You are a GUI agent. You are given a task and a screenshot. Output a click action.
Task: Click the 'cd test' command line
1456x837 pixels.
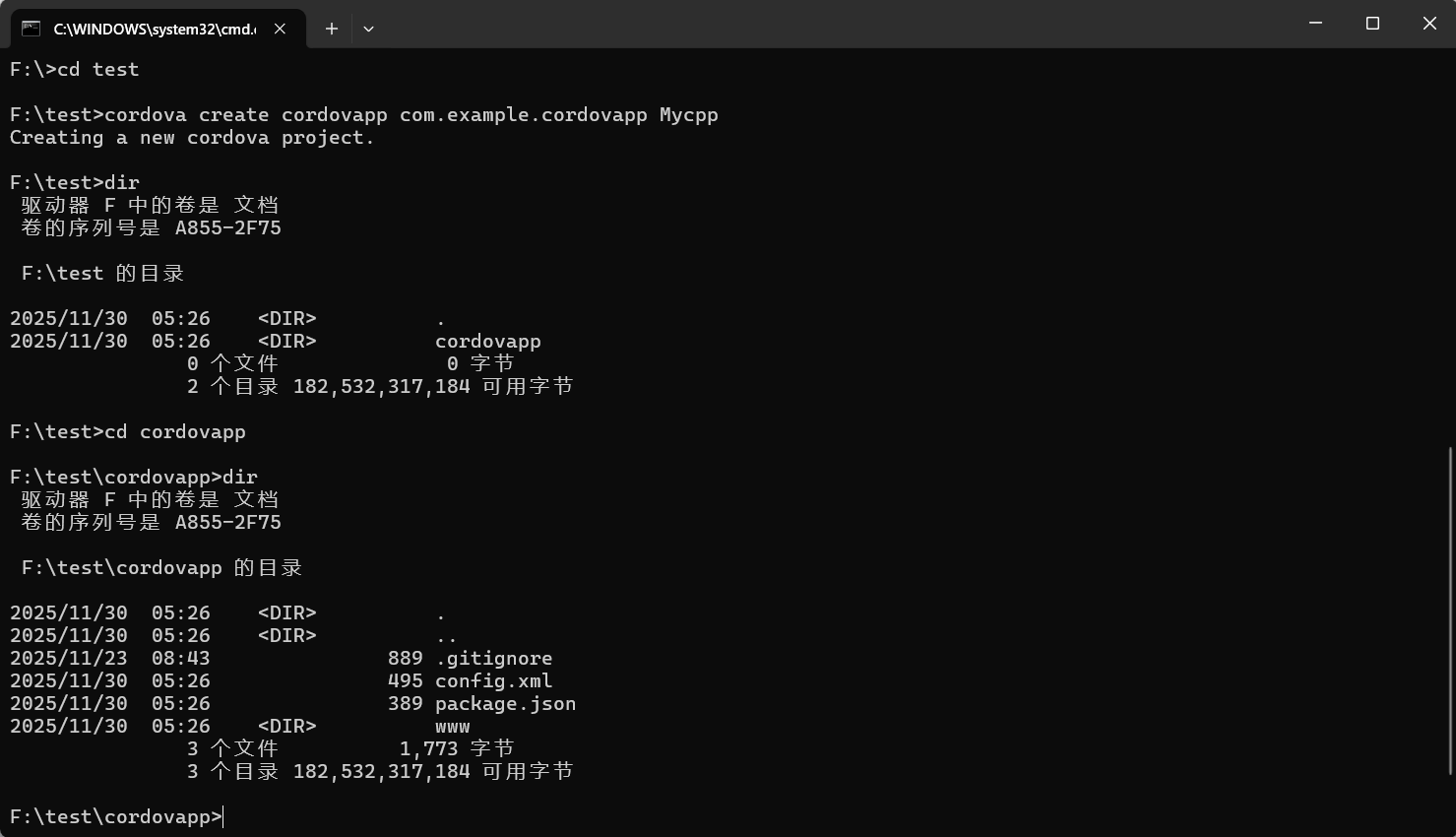tap(75, 69)
